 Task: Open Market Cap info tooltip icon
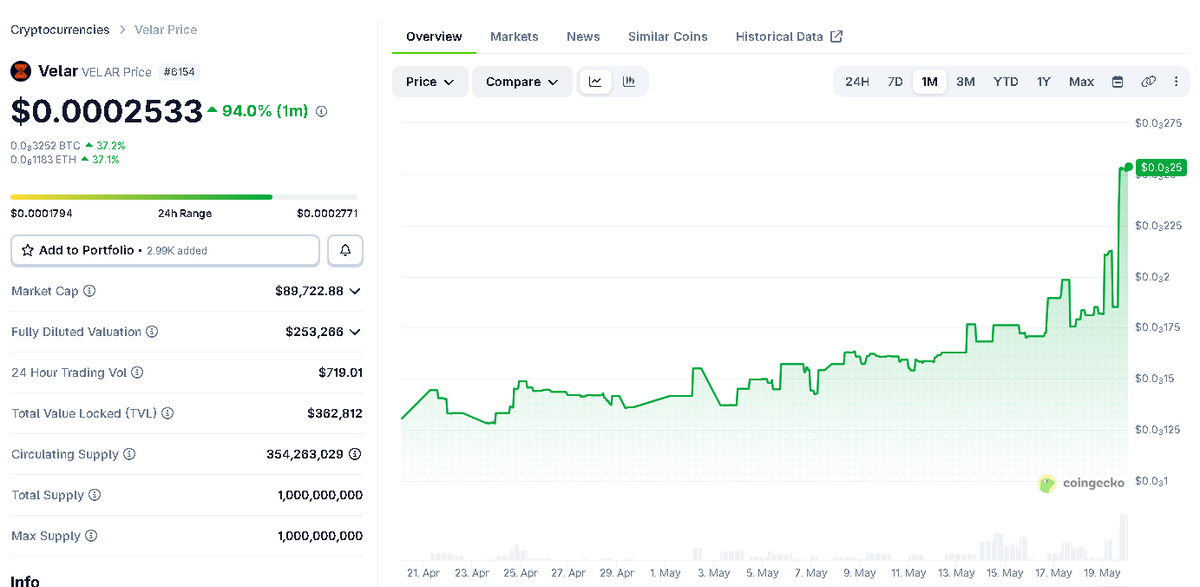pyautogui.click(x=89, y=291)
